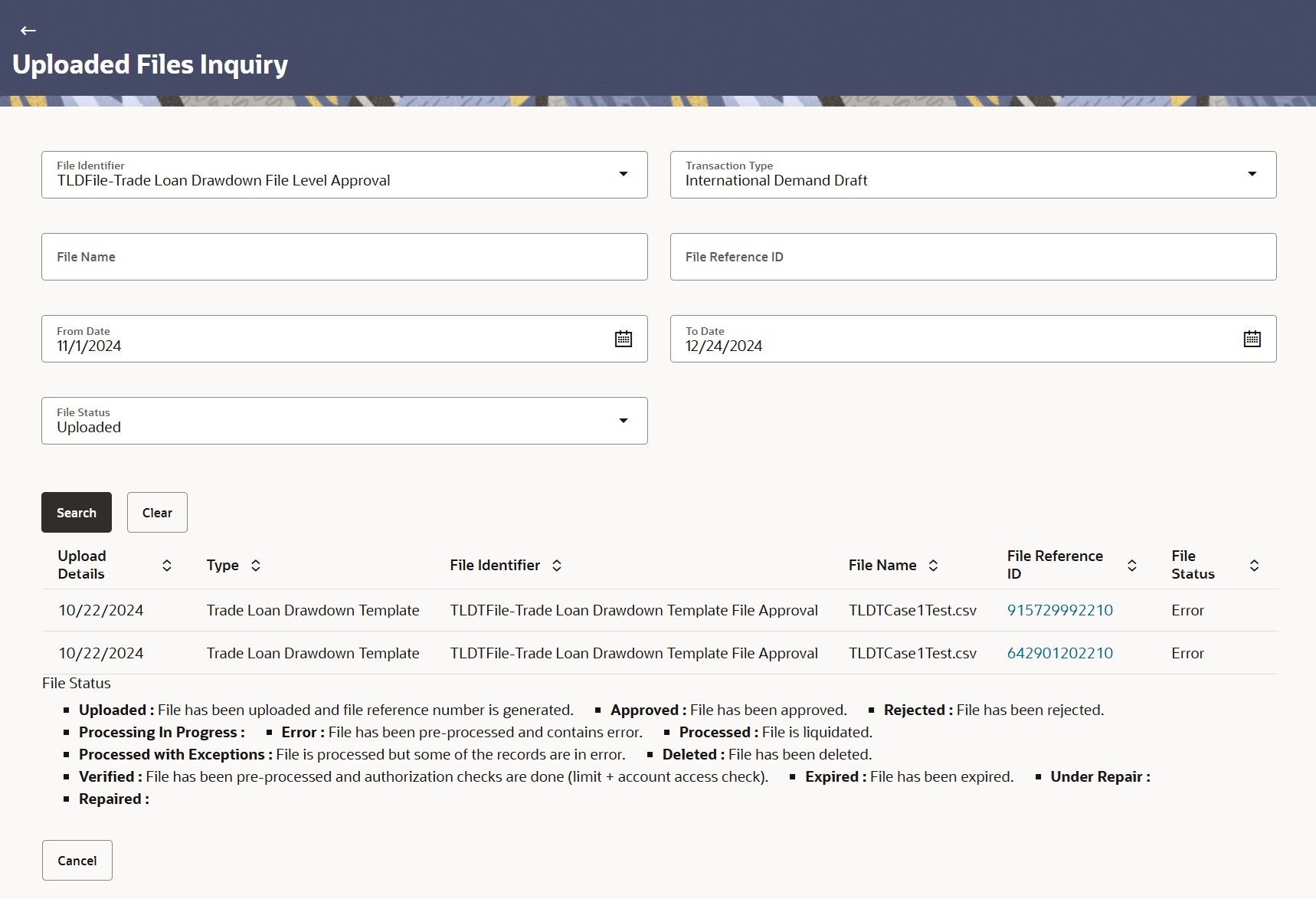1316x899 pixels.
Task: Expand the File Identifier dropdown
Action: click(x=624, y=175)
